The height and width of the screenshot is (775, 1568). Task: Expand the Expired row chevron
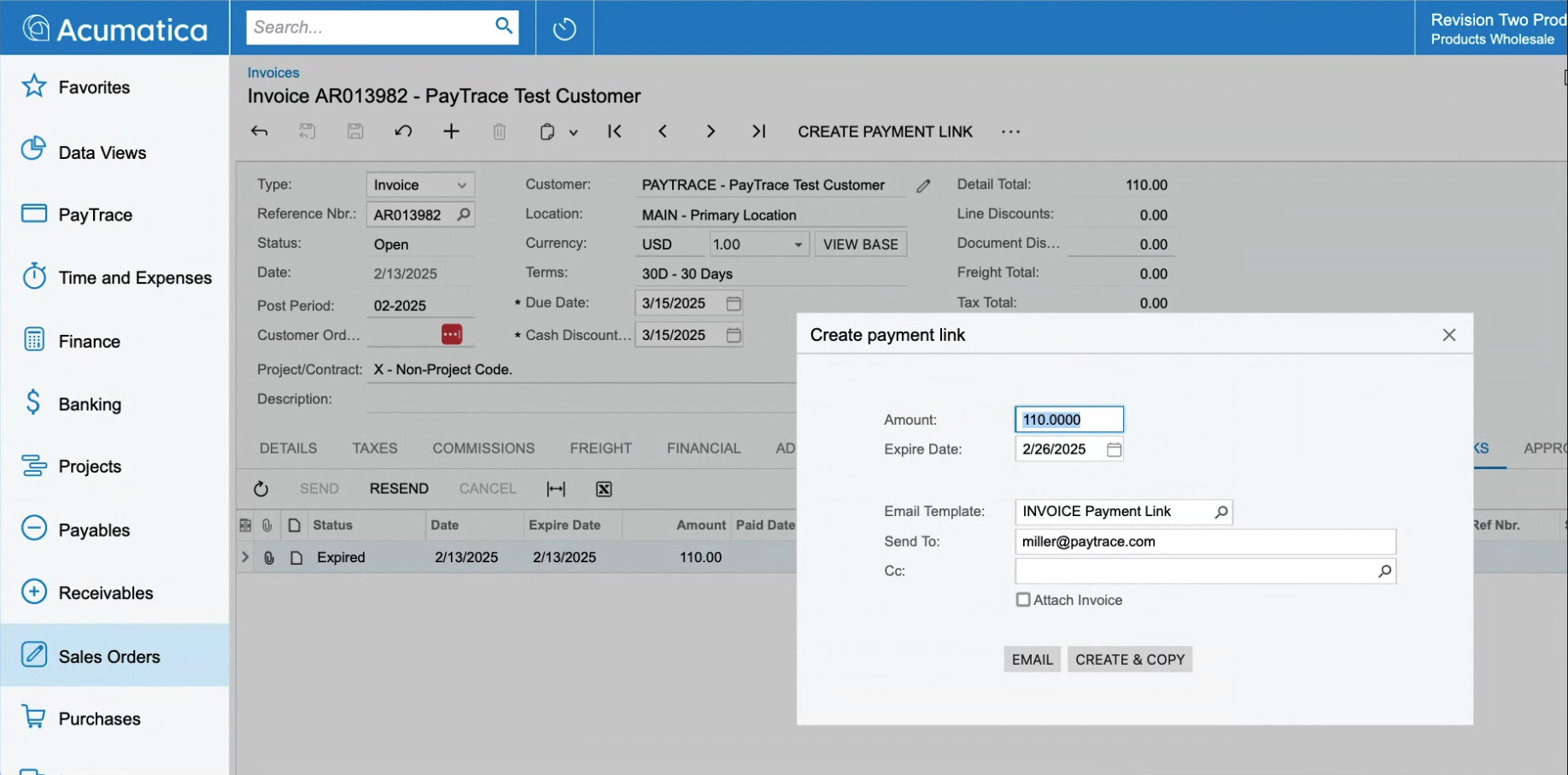(245, 557)
